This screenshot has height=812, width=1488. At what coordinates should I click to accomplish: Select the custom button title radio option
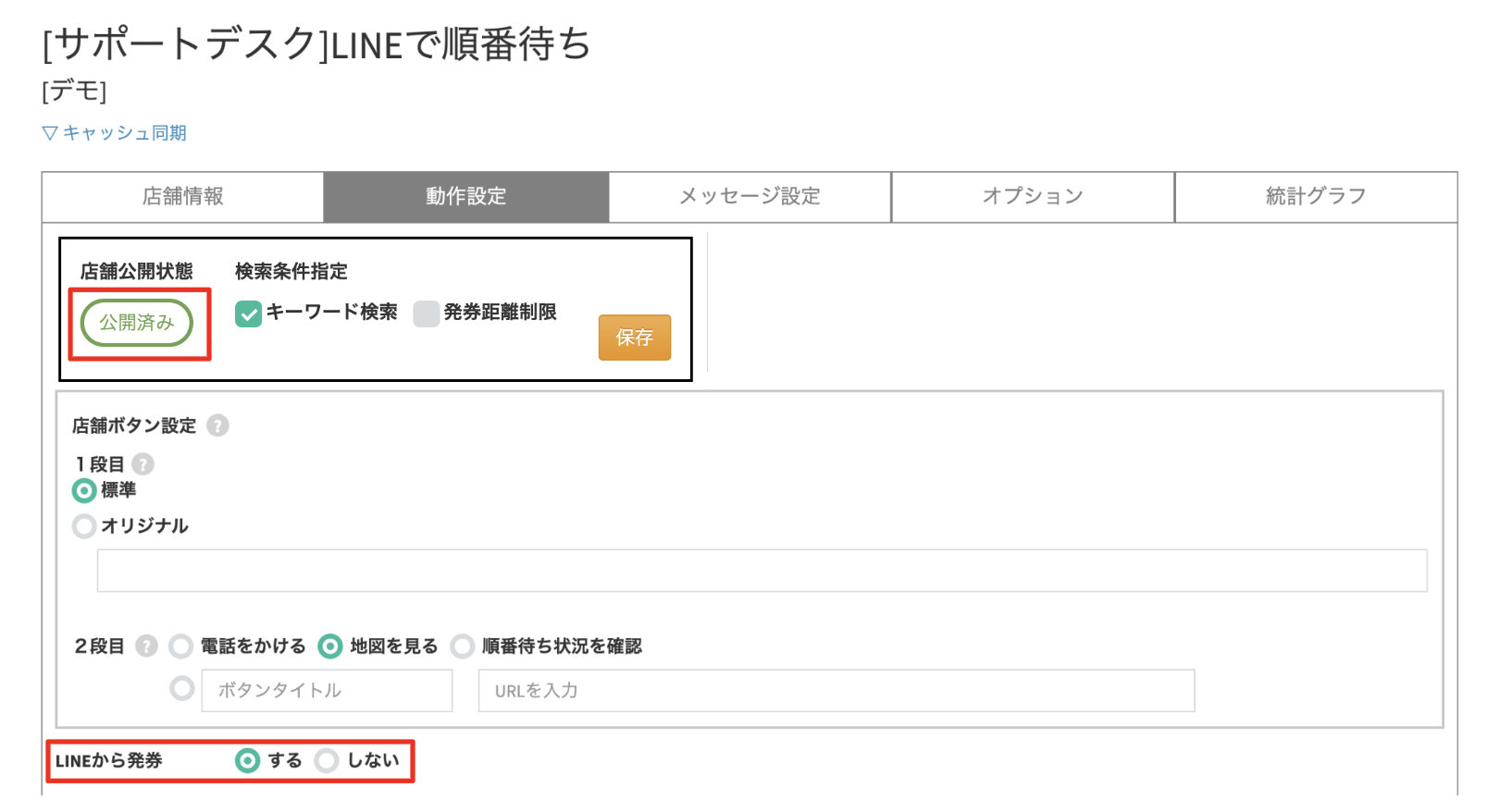(x=181, y=689)
